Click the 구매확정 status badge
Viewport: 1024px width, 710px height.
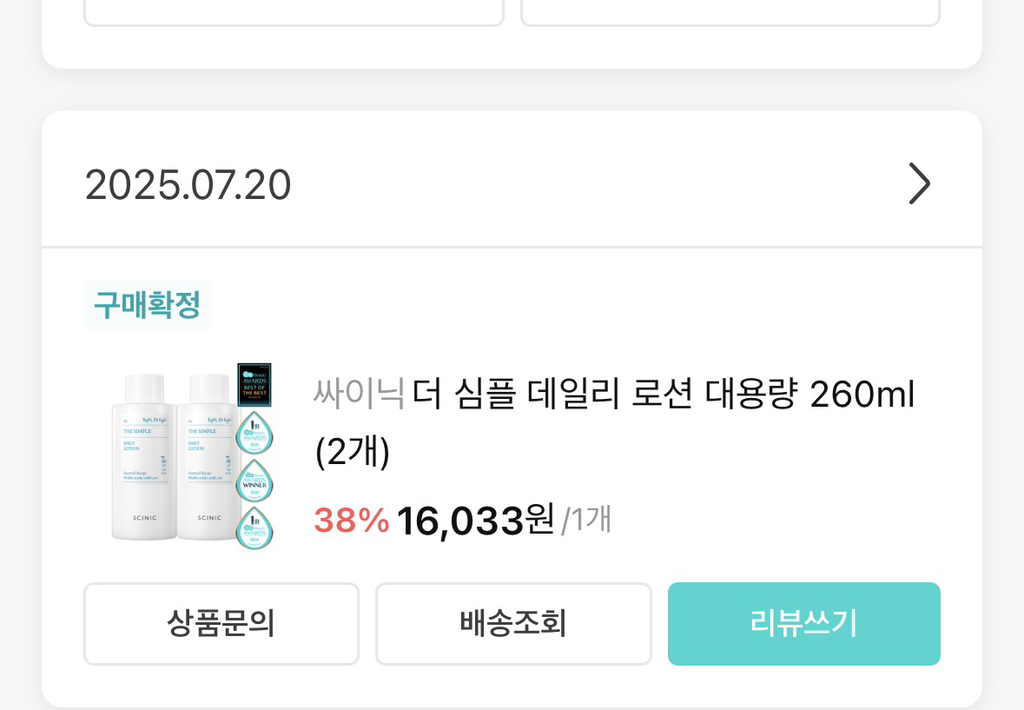(147, 304)
